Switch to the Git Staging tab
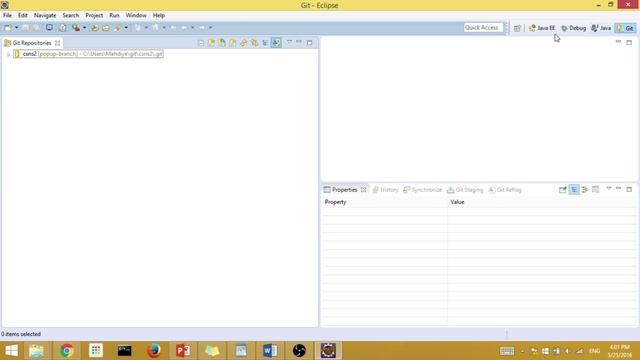 pyautogui.click(x=465, y=190)
